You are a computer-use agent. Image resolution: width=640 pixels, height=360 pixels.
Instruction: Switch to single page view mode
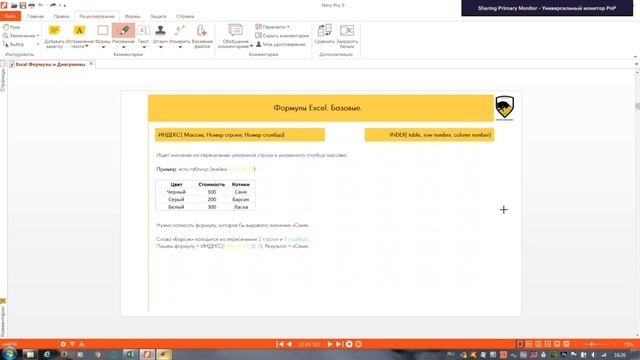(x=520, y=344)
